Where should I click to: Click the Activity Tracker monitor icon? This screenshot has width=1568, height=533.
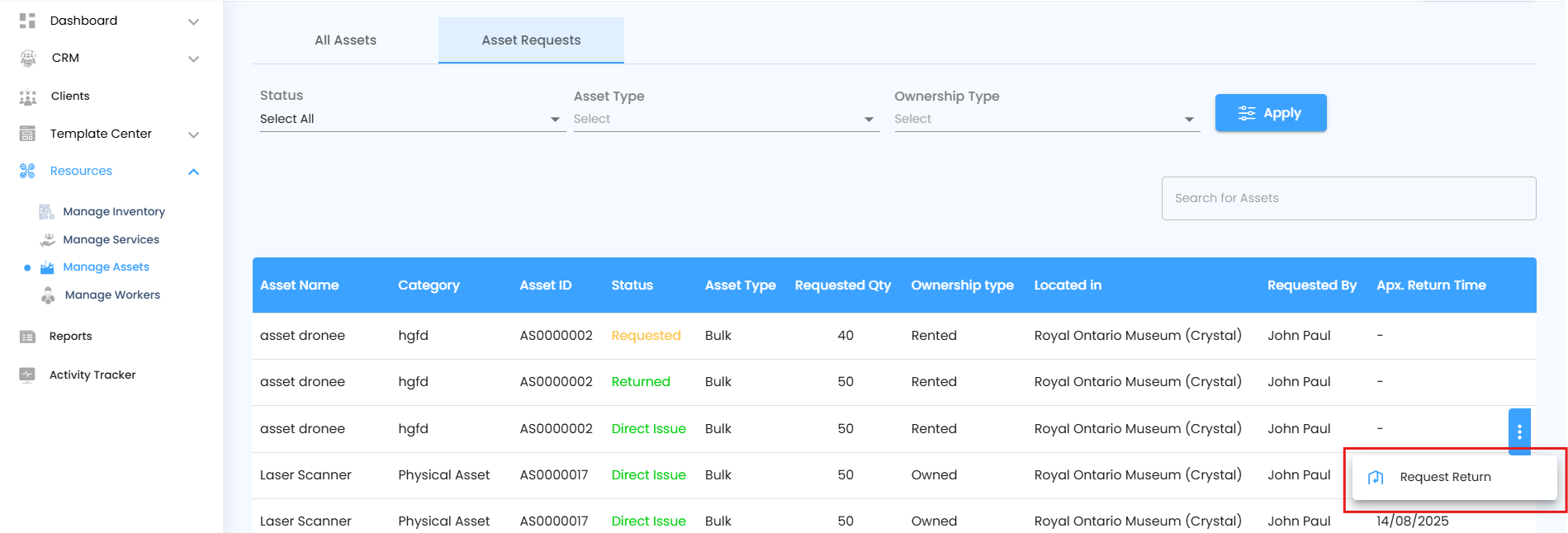pyautogui.click(x=27, y=375)
